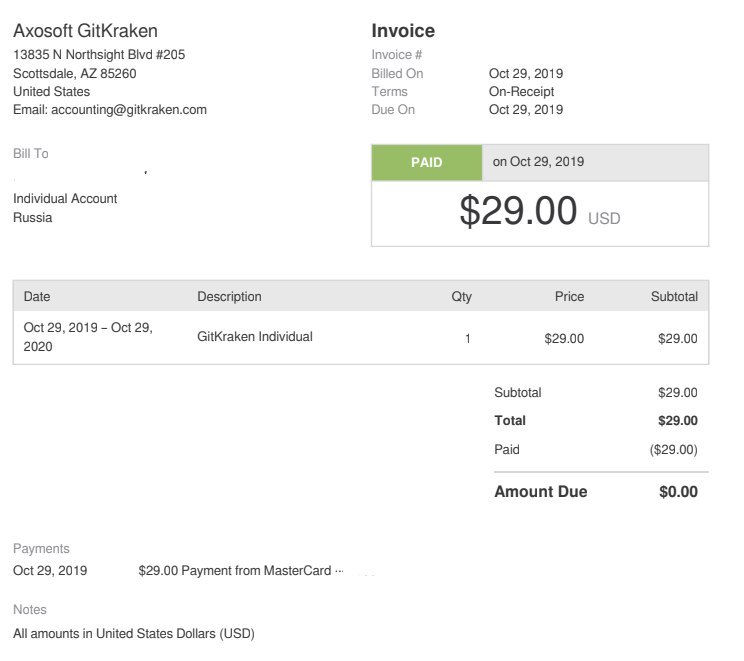Select the address line 13835 N Northsight Blvd #205
Image resolution: width=744 pixels, height=661 pixels.
tap(99, 55)
